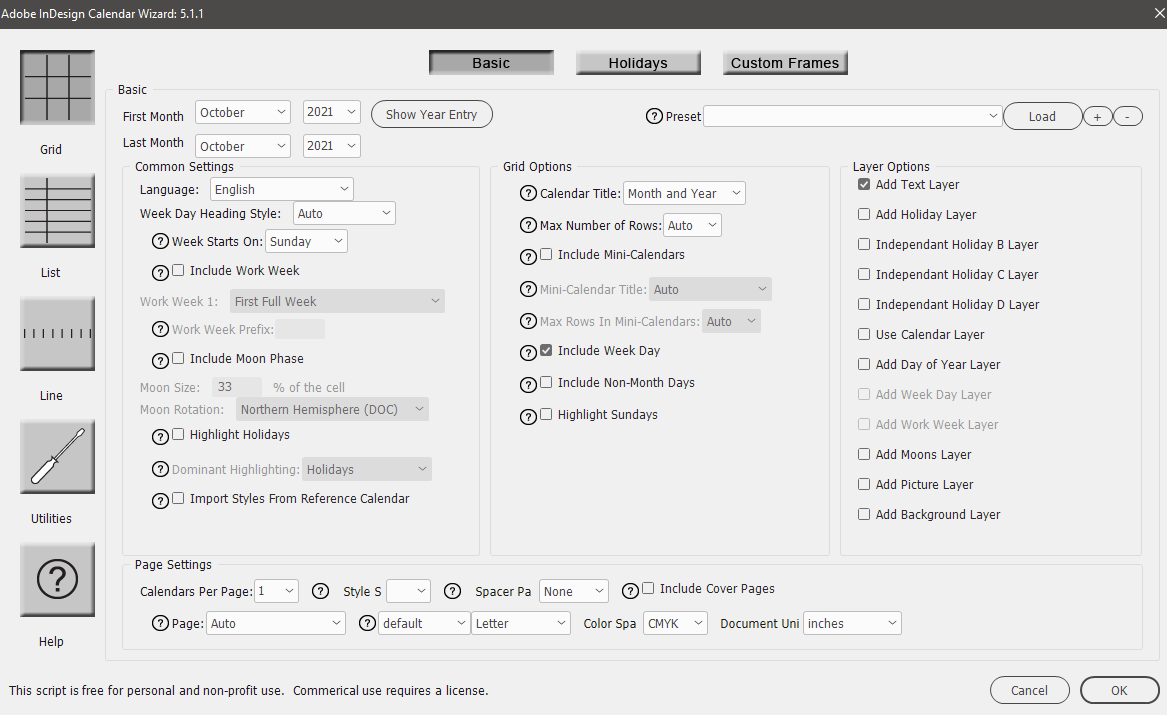
Task: Open Spacer Page None dropdown
Action: [x=574, y=591]
